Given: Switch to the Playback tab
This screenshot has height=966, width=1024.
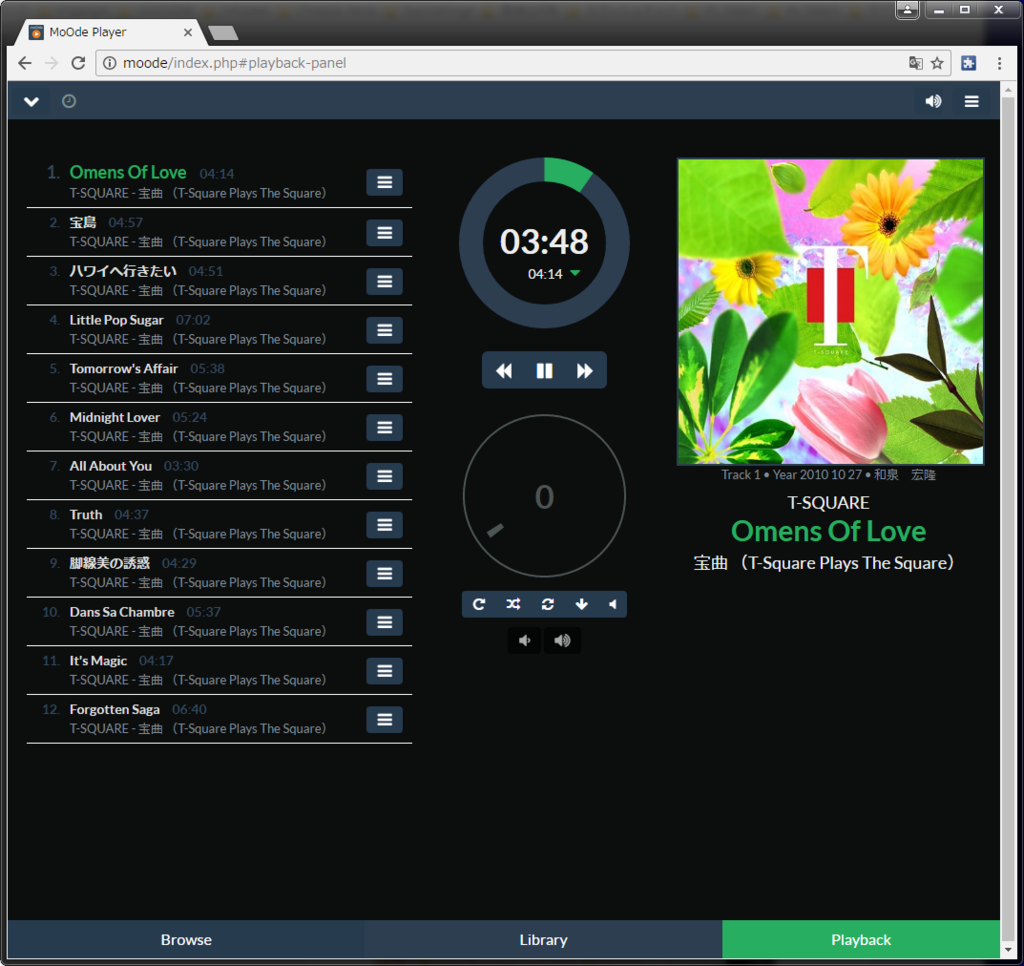Looking at the screenshot, I should pos(861,939).
